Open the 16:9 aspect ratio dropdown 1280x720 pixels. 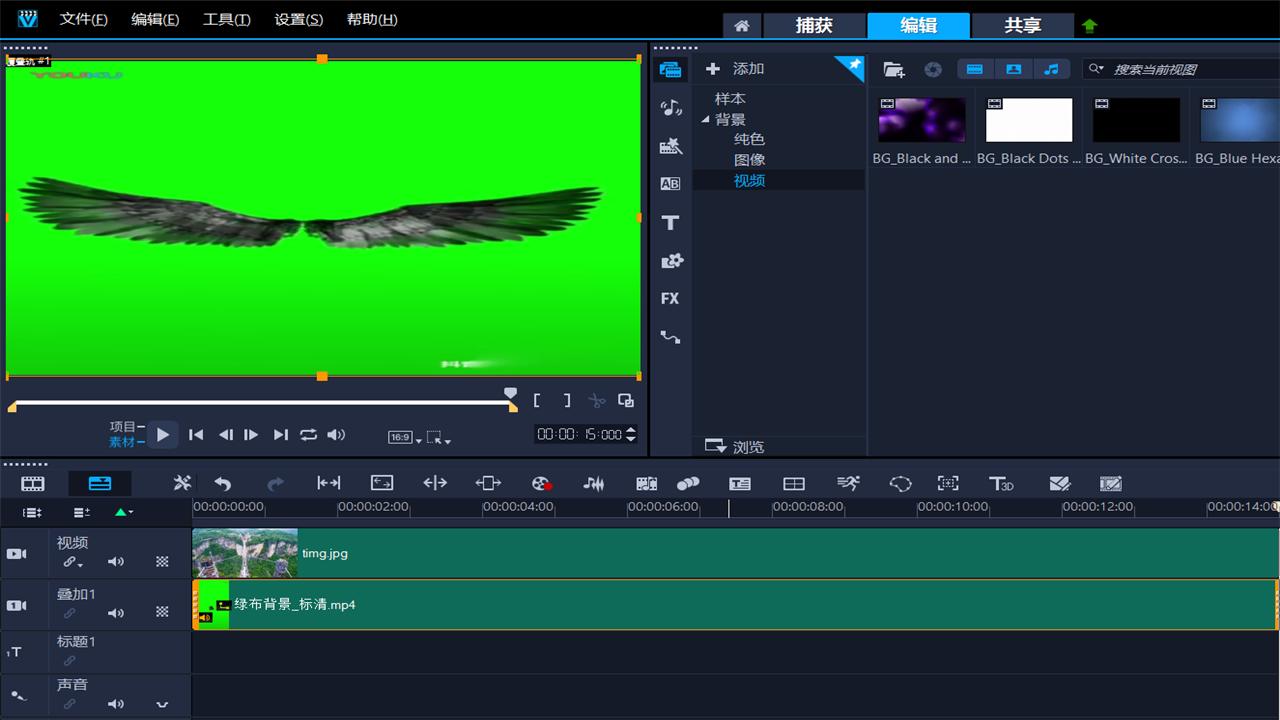(404, 437)
